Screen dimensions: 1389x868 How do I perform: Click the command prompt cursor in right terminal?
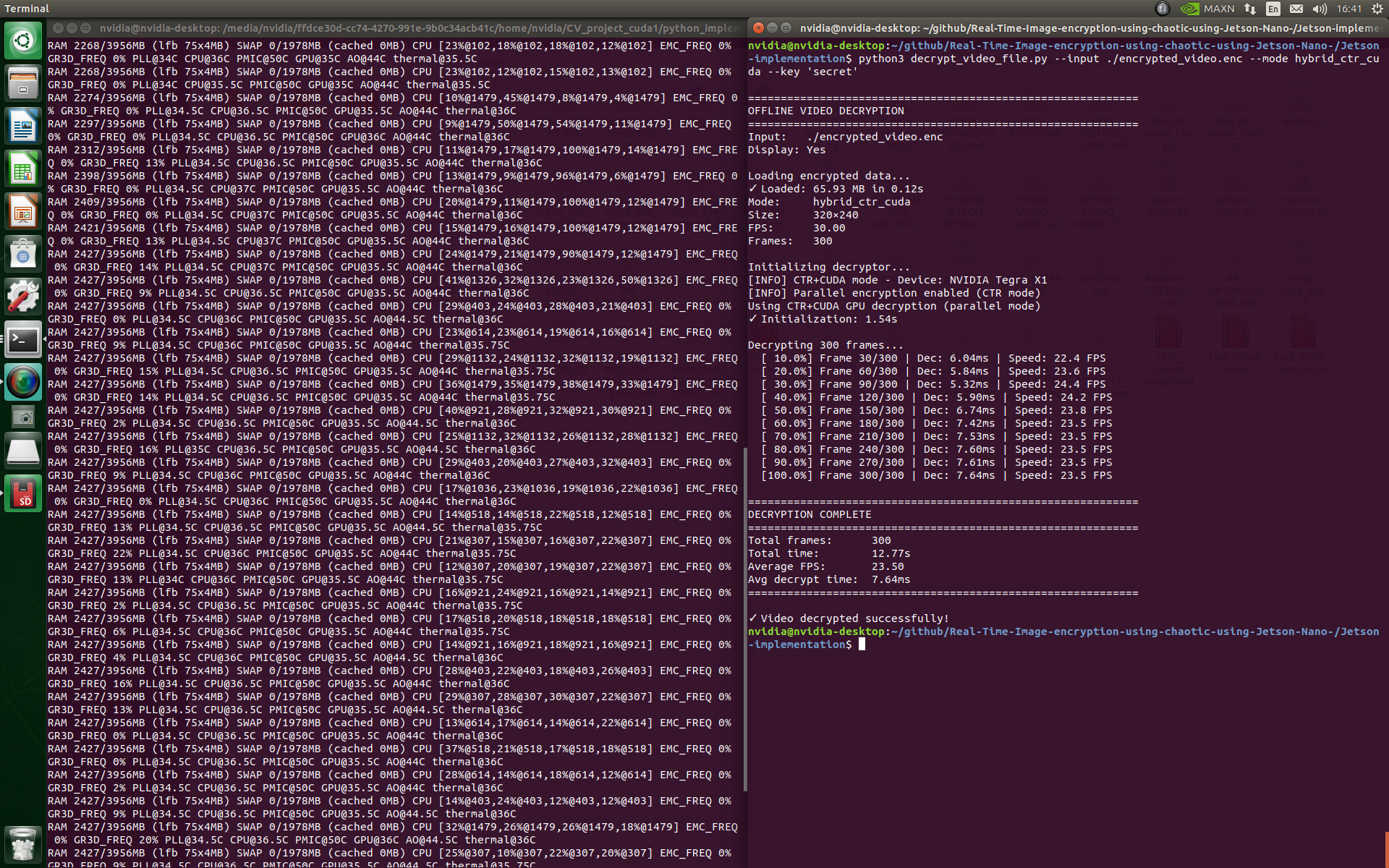(862, 644)
